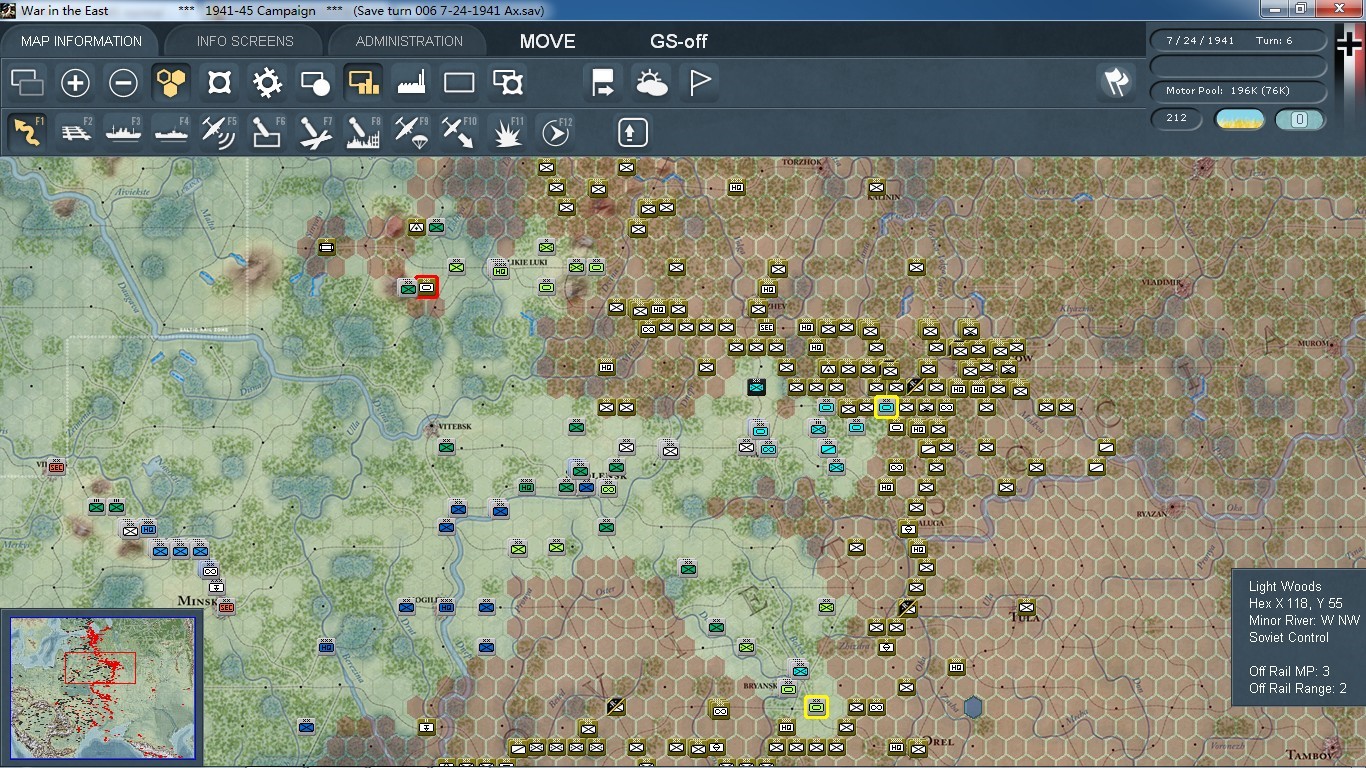The height and width of the screenshot is (768, 1366).
Task: Click the overlapping rectangles icon in top toolbar
Action: coord(27,82)
